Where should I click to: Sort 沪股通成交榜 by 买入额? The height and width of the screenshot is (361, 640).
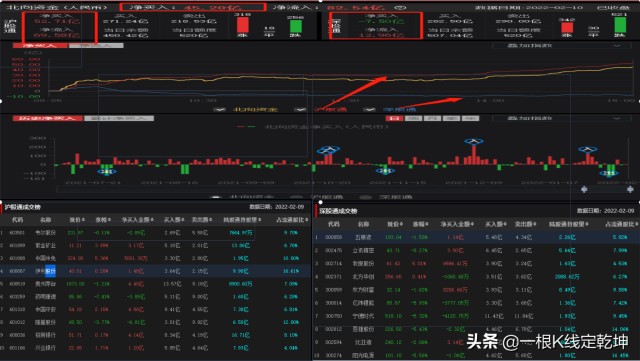(174, 220)
